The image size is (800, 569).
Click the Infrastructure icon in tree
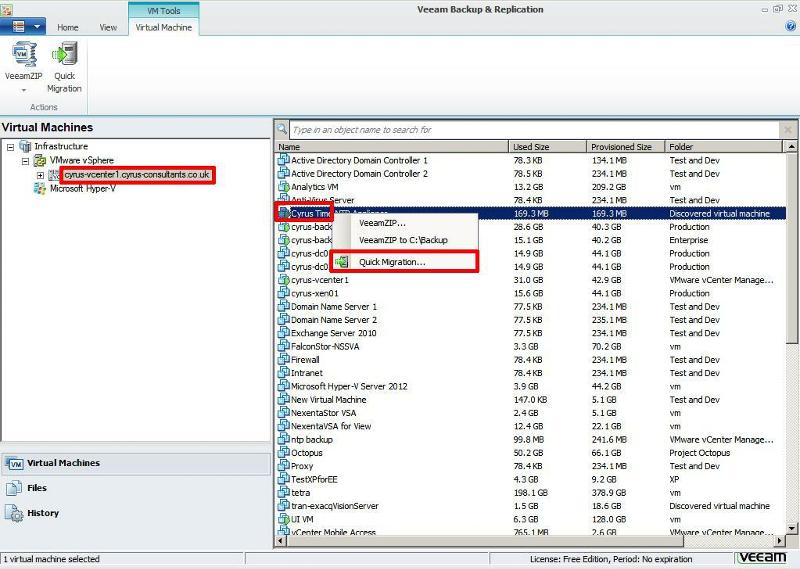[25, 146]
